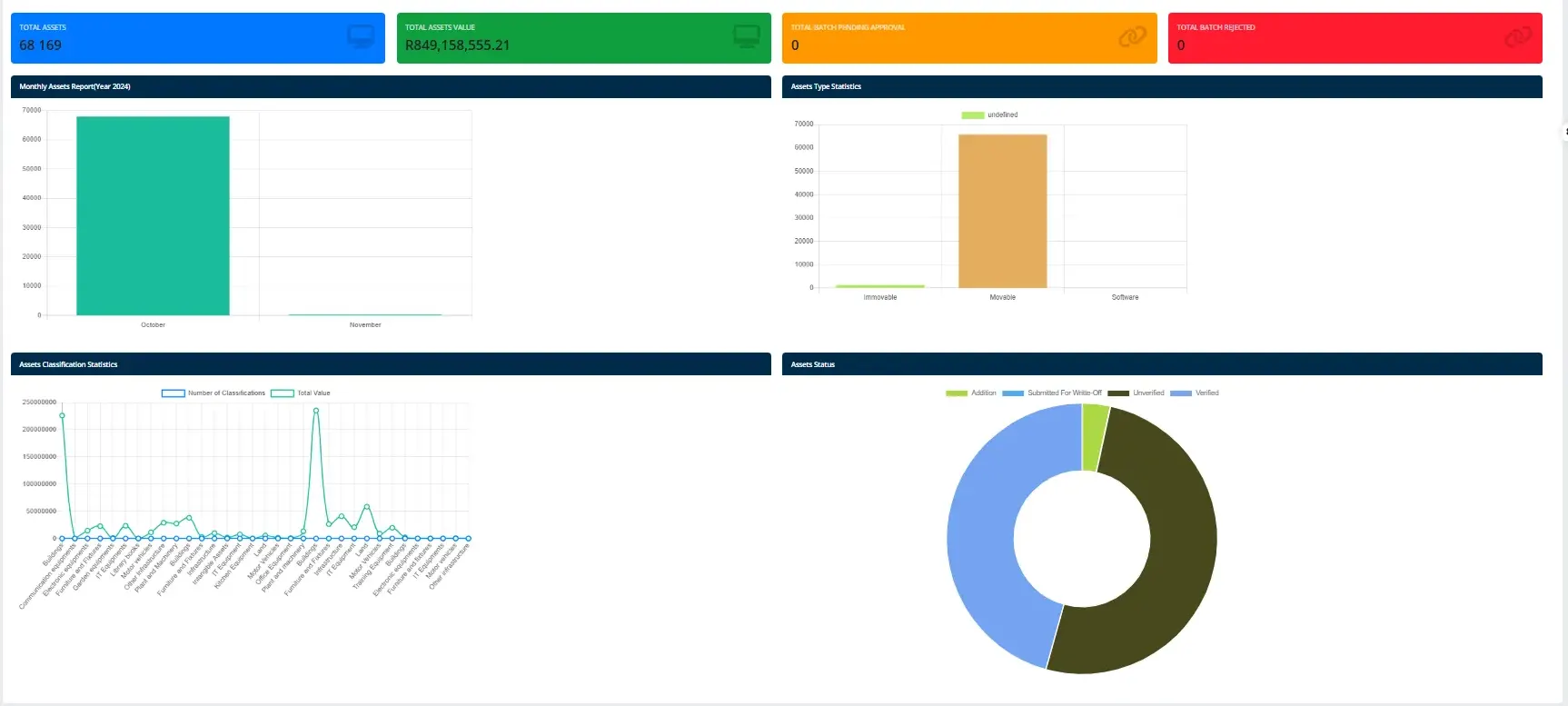The image size is (1568, 706).
Task: Toggle 'Number of Classifications' legend series
Action: coord(213,393)
